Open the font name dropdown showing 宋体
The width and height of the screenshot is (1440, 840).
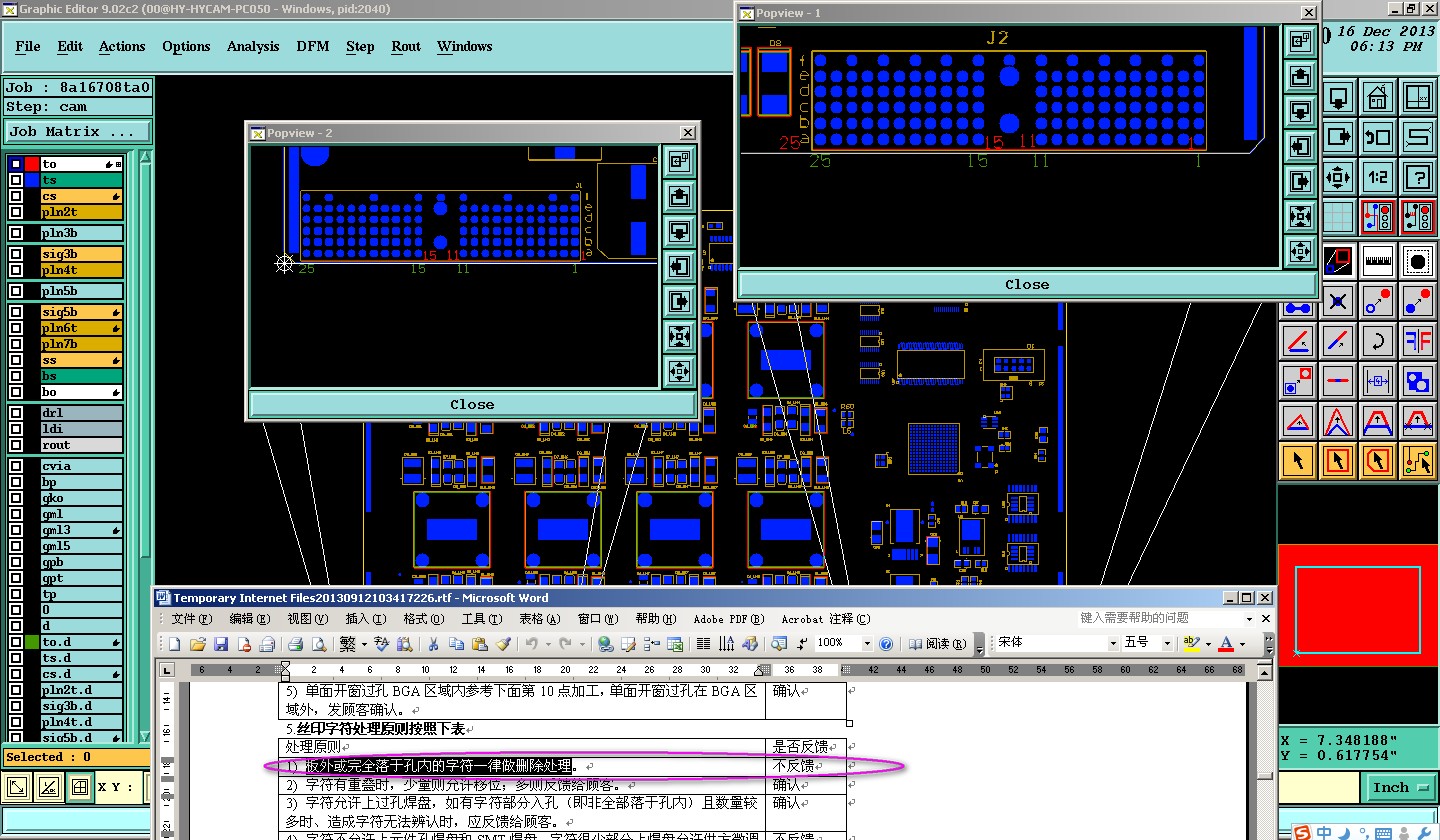coord(1112,643)
